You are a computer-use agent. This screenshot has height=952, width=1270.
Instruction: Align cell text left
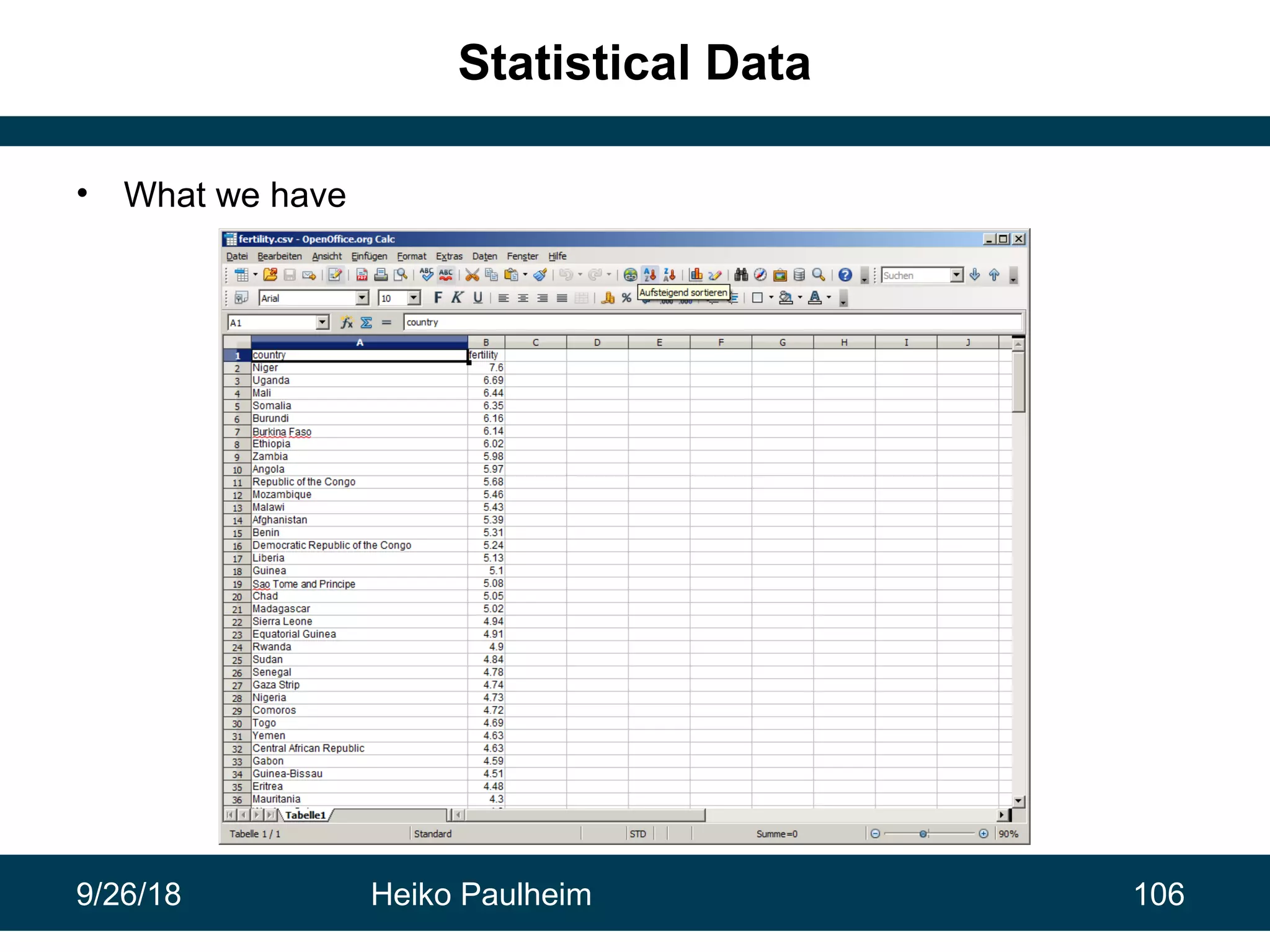tap(504, 298)
